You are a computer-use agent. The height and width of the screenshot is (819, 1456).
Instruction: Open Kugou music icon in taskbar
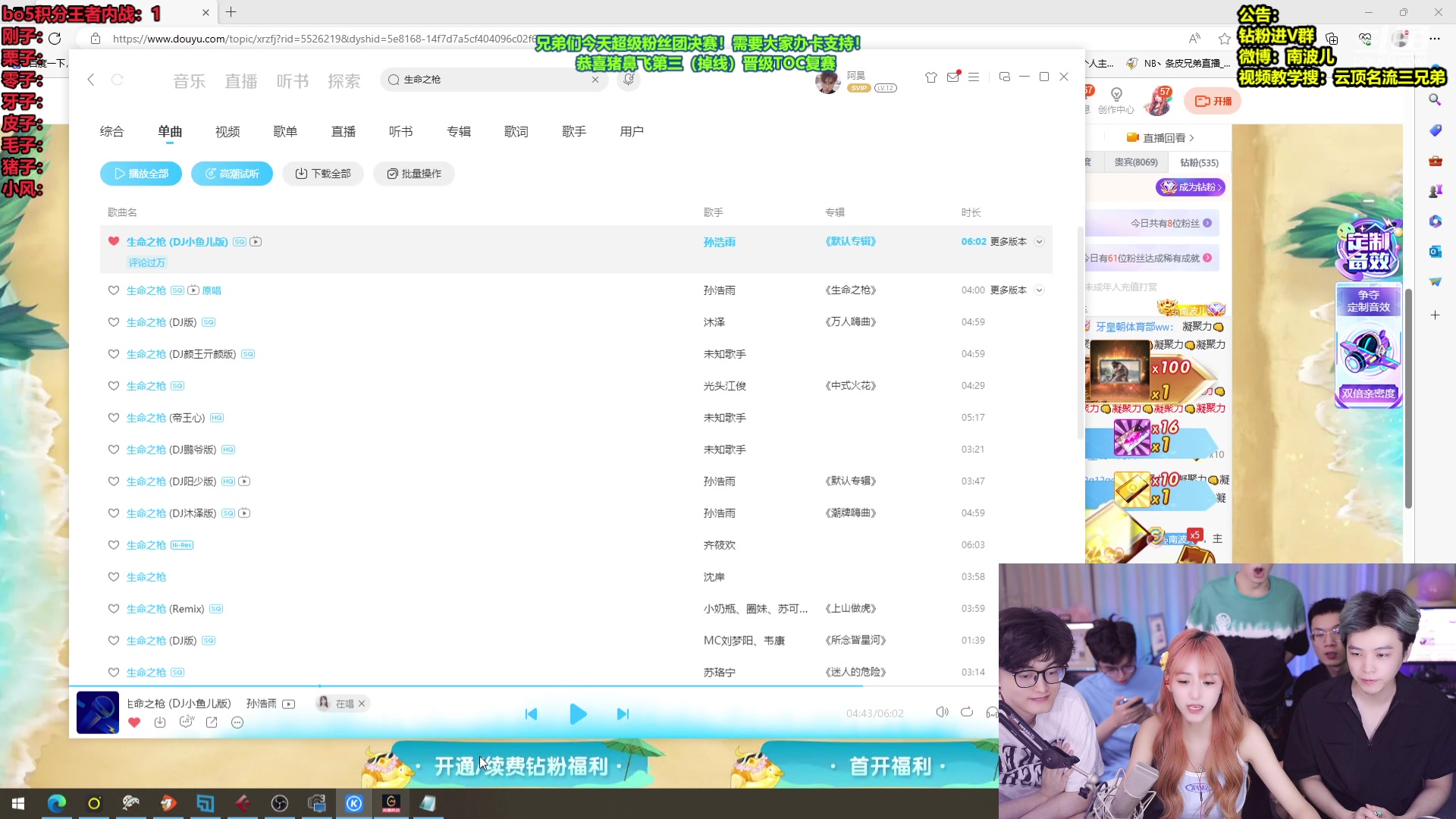[354, 803]
